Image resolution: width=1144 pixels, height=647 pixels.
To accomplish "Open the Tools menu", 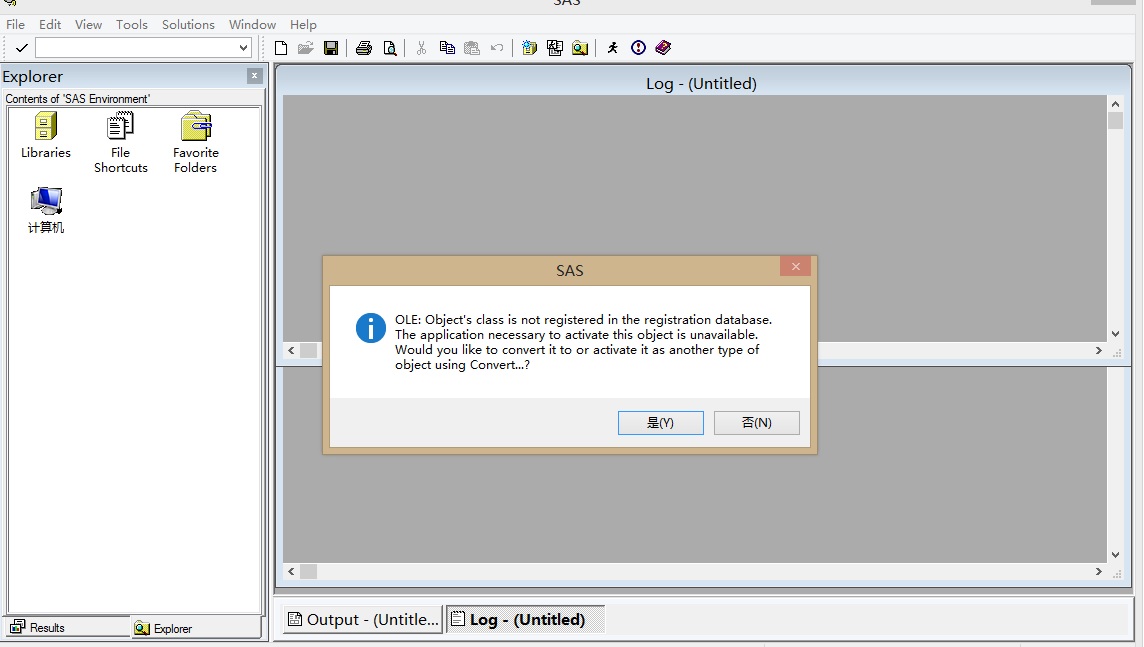I will tap(131, 25).
